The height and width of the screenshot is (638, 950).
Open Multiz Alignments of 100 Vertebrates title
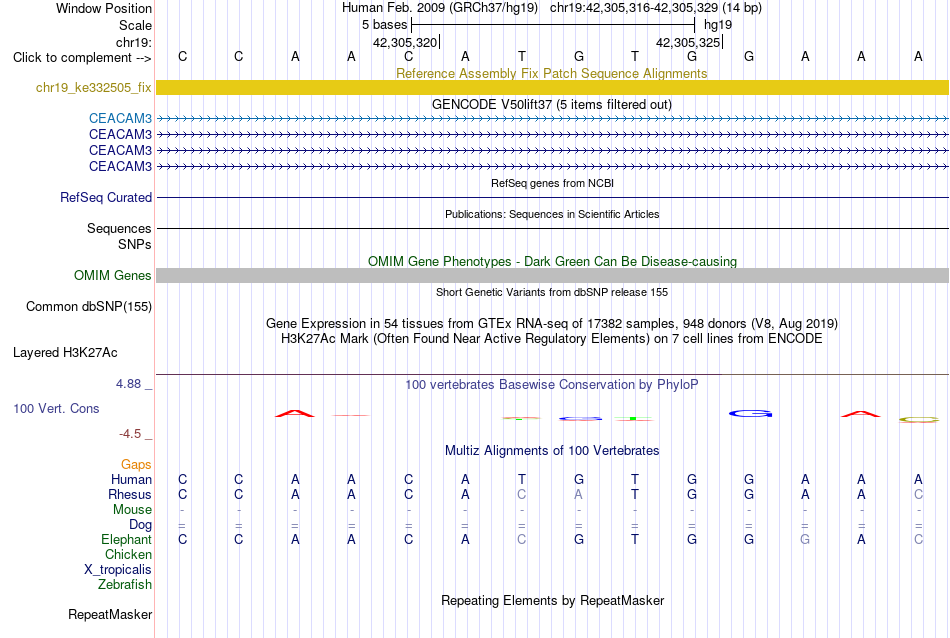point(552,451)
